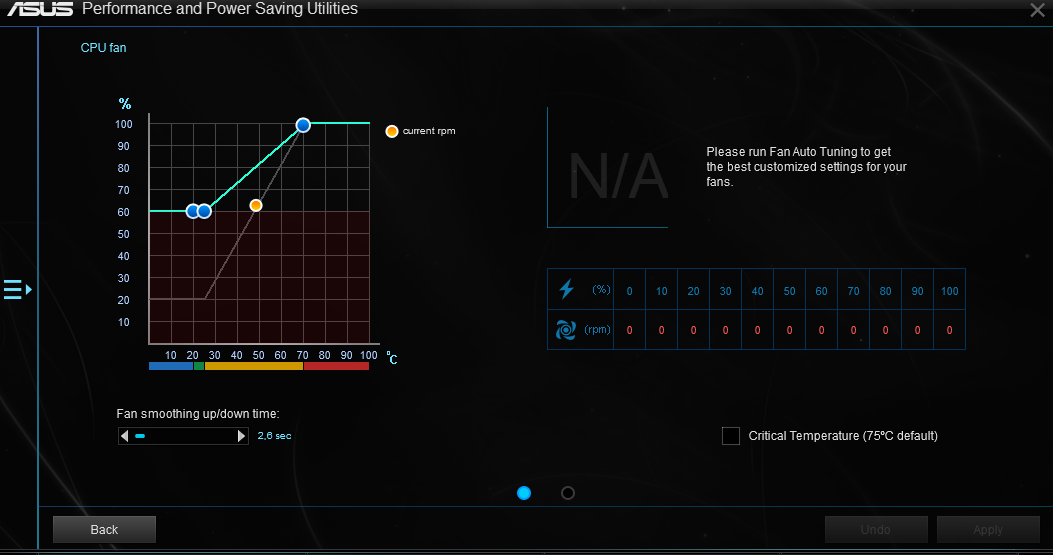Click the lightning bolt power percentage icon
Viewport: 1053px width, 555px height.
tap(566, 290)
